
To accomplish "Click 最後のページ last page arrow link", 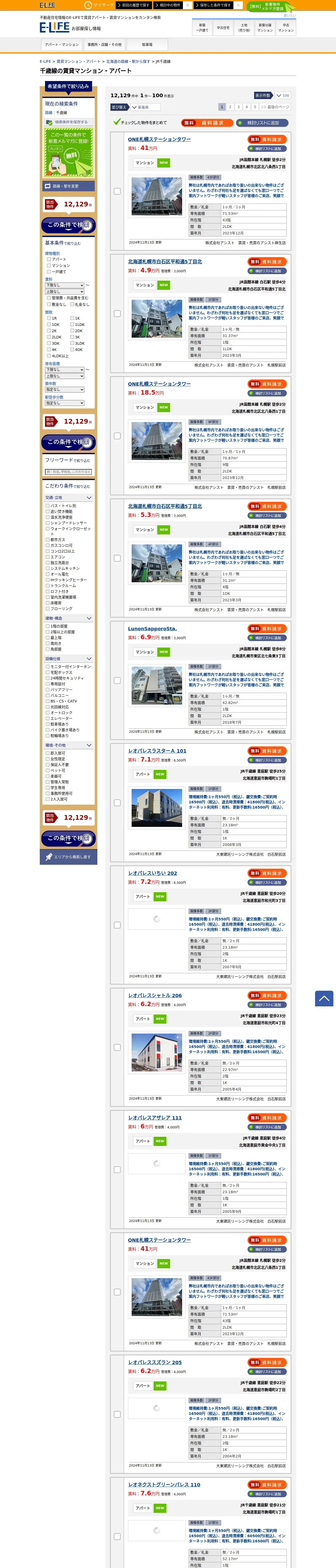I will pyautogui.click(x=275, y=107).
